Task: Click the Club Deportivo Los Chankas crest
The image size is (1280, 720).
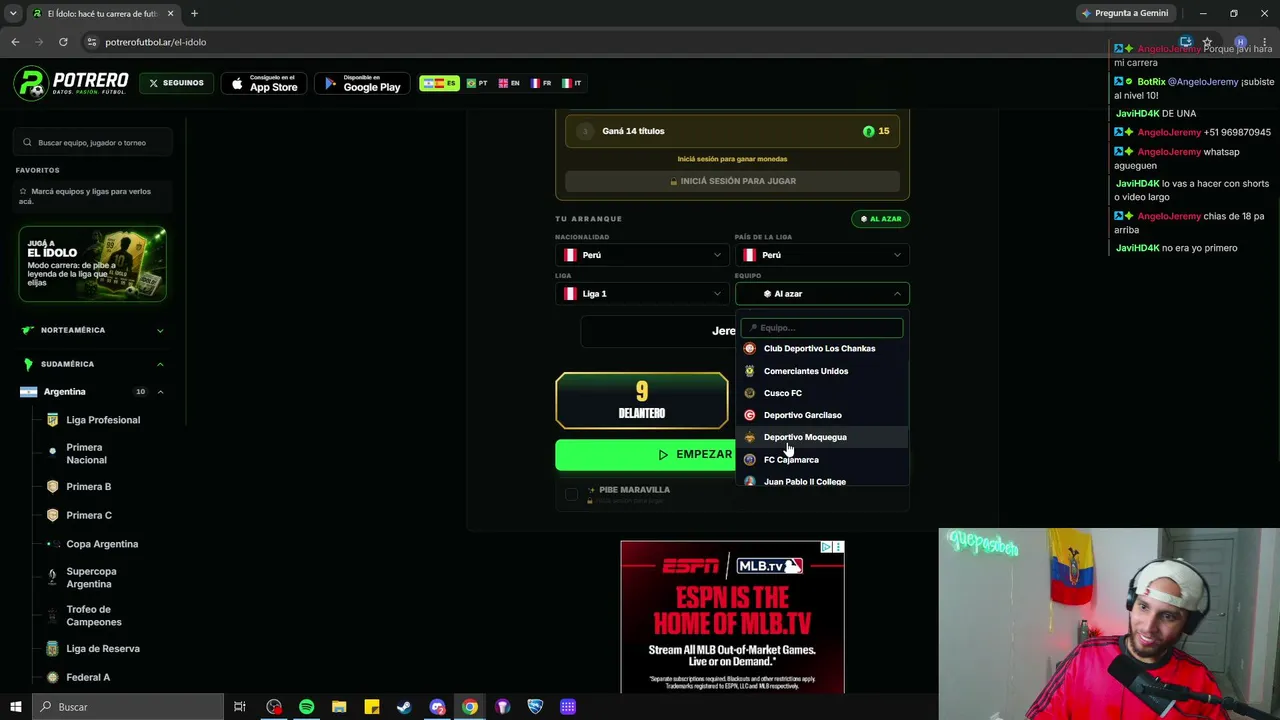Action: [749, 348]
